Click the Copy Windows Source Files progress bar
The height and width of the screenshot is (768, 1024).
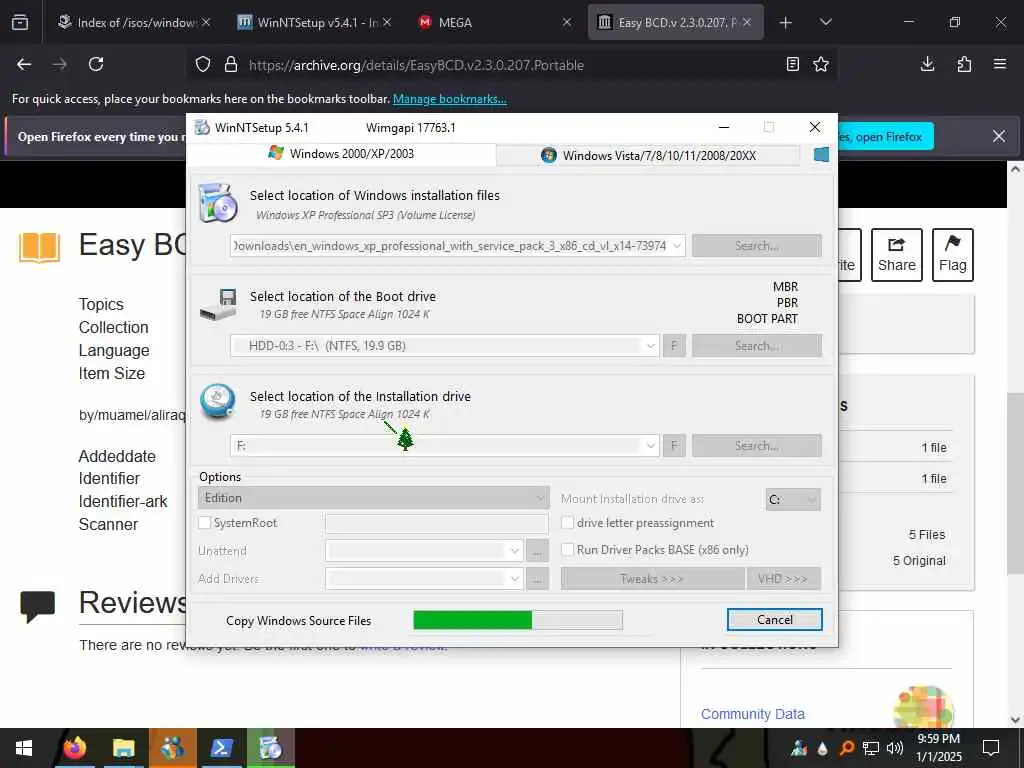point(518,620)
